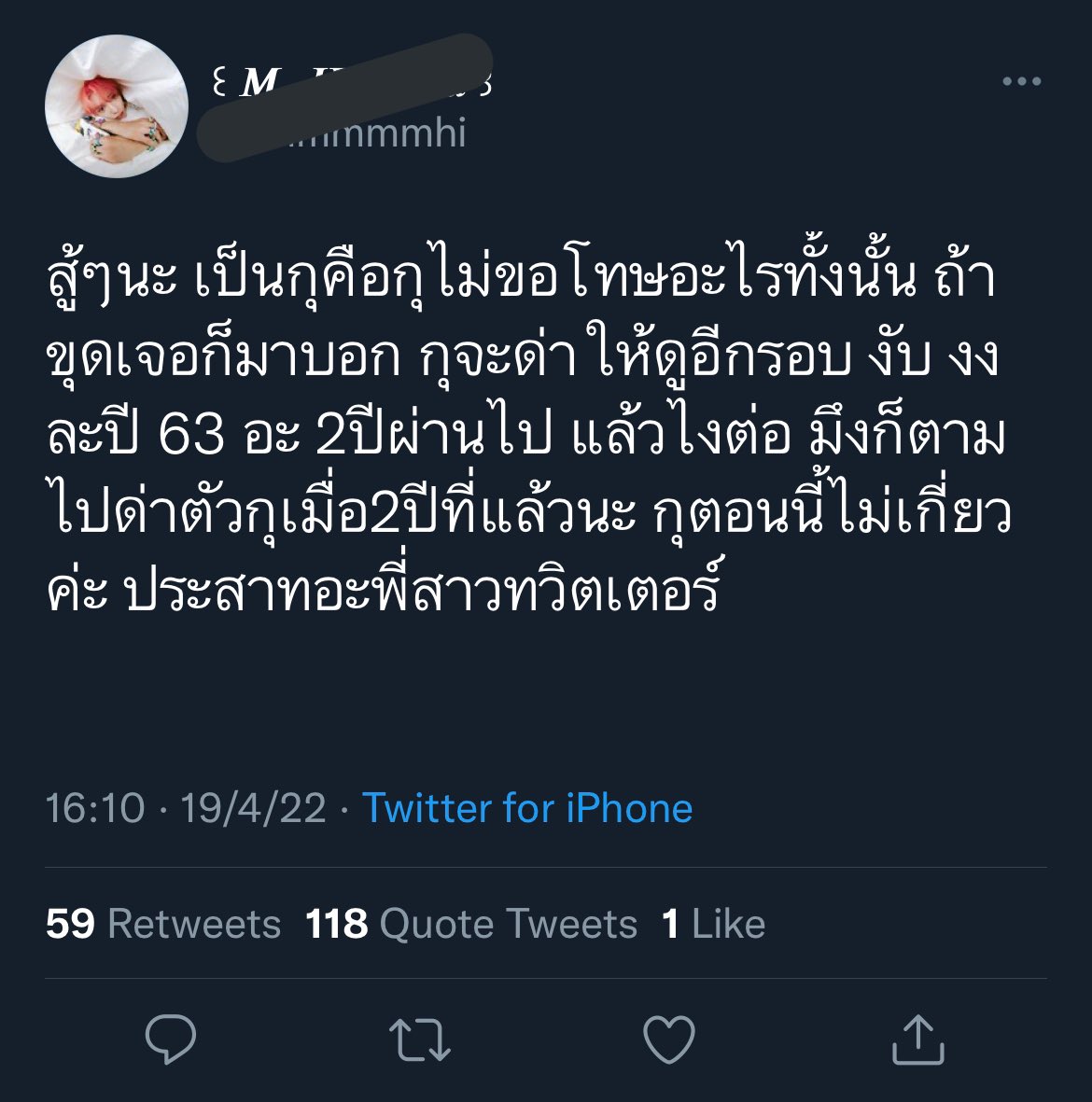Open the share sheet with the upload arrow icon
Image resolution: width=1092 pixels, height=1102 pixels.
917,1039
